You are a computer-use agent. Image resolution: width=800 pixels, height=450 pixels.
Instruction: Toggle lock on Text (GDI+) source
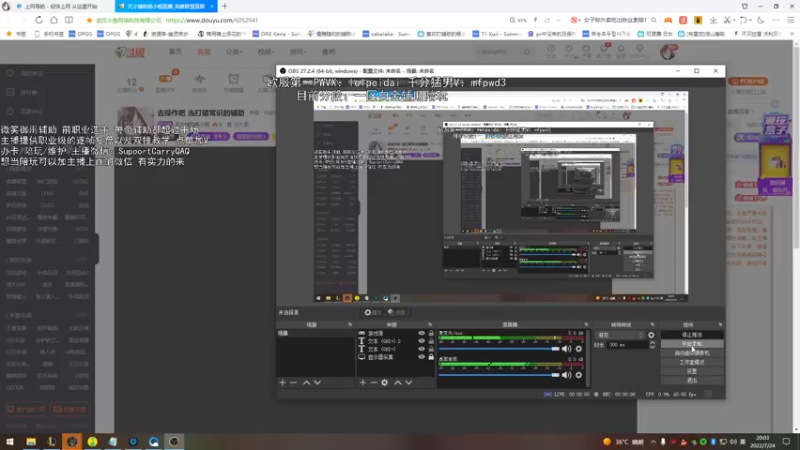tap(431, 349)
